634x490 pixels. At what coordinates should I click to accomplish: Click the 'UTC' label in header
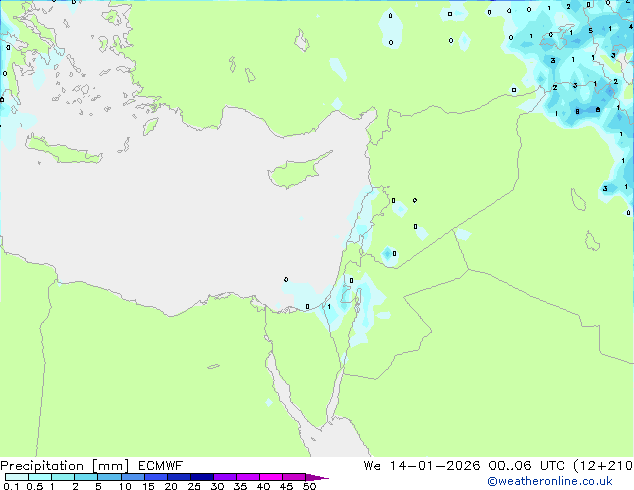click(553, 466)
